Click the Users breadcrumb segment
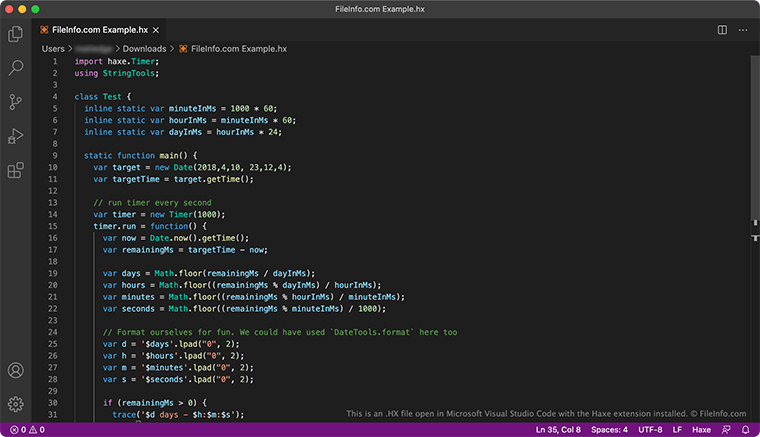This screenshot has width=760, height=437. pos(53,48)
